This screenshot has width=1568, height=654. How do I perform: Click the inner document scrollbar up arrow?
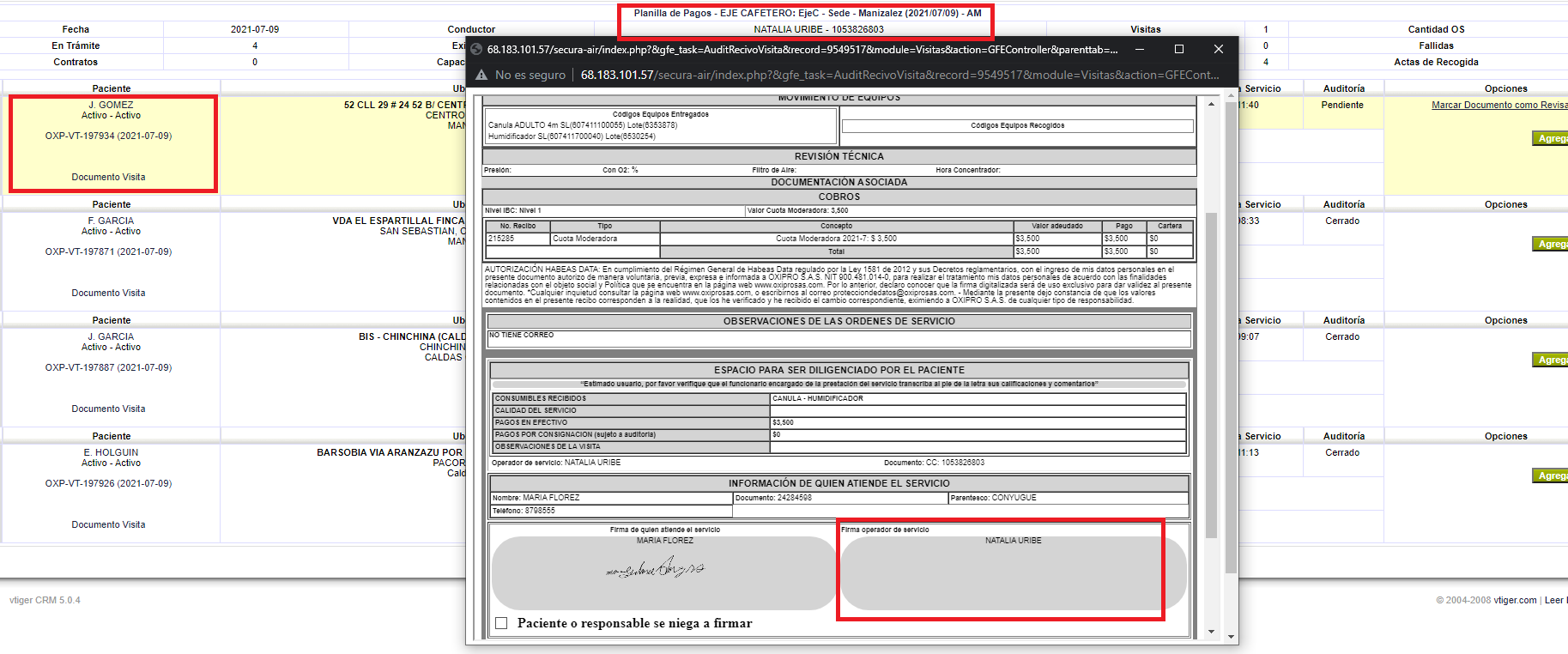(1211, 104)
